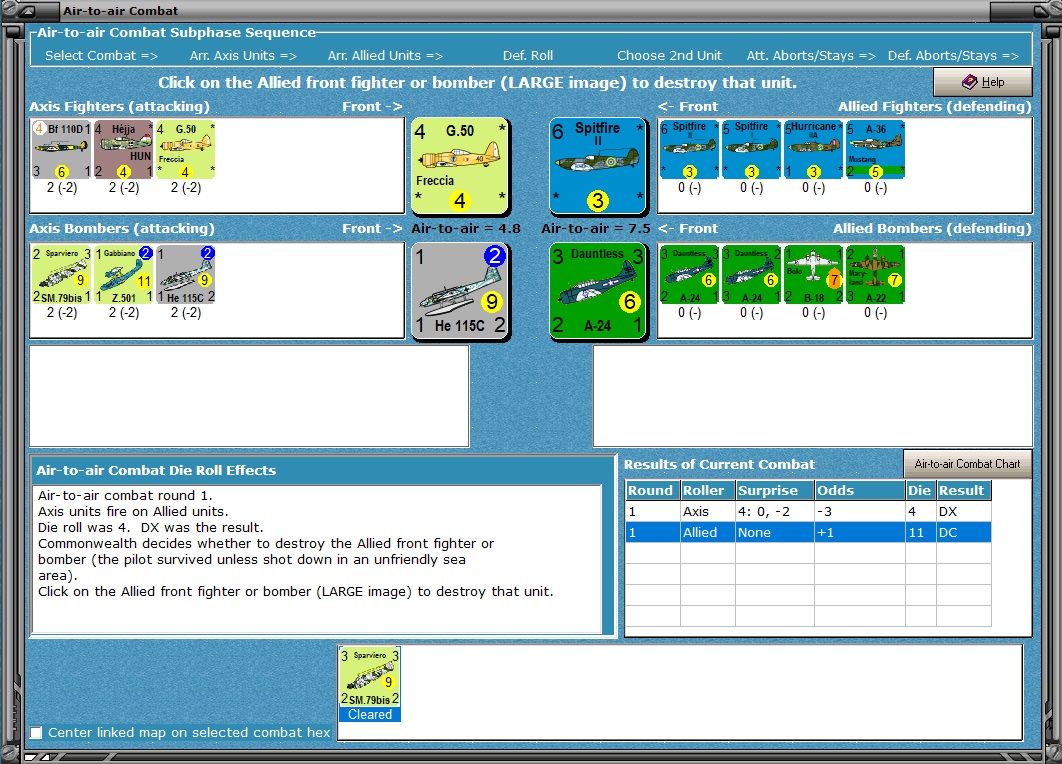Click the 'Results of Current Combat' heading
1062x764 pixels.
[719, 465]
